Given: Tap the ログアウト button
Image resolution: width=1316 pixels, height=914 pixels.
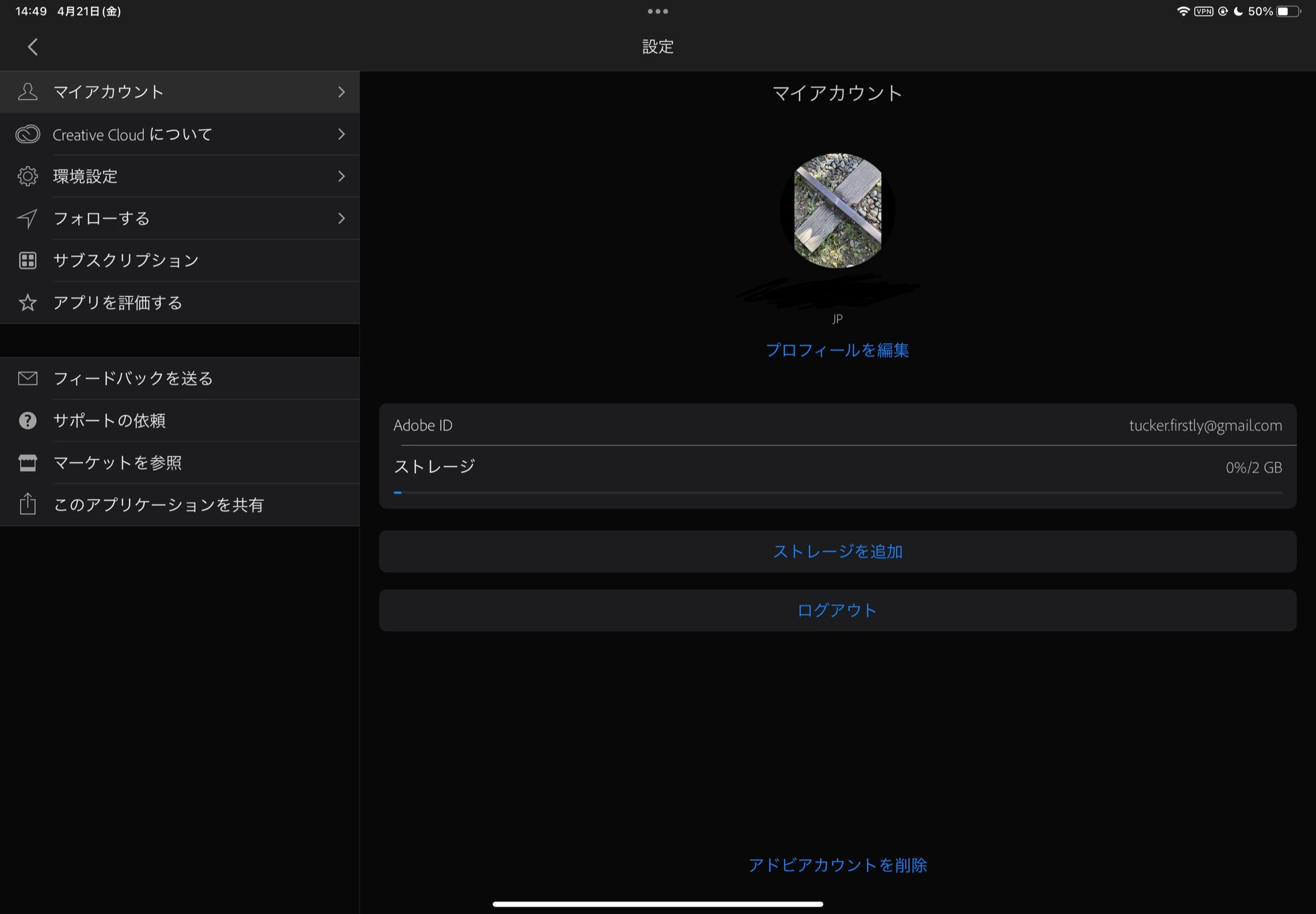Looking at the screenshot, I should click(837, 611).
